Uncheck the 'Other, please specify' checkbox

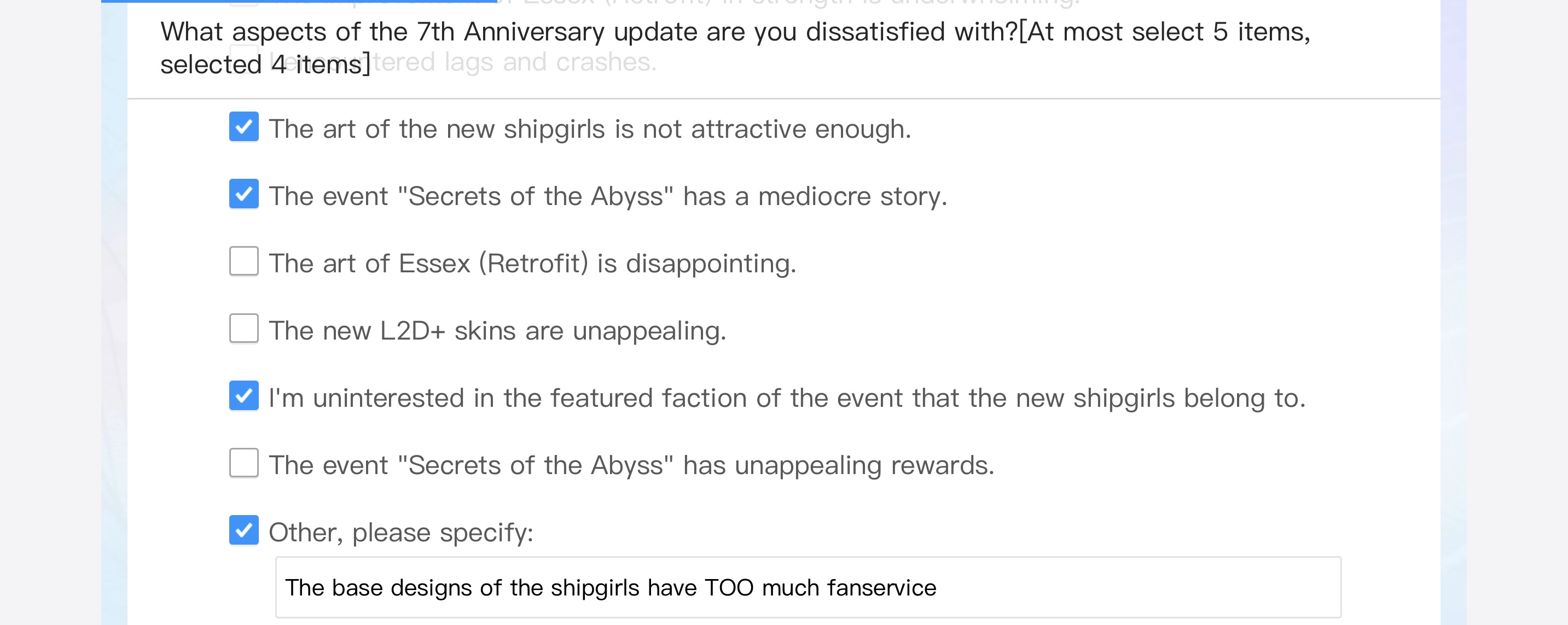(243, 530)
